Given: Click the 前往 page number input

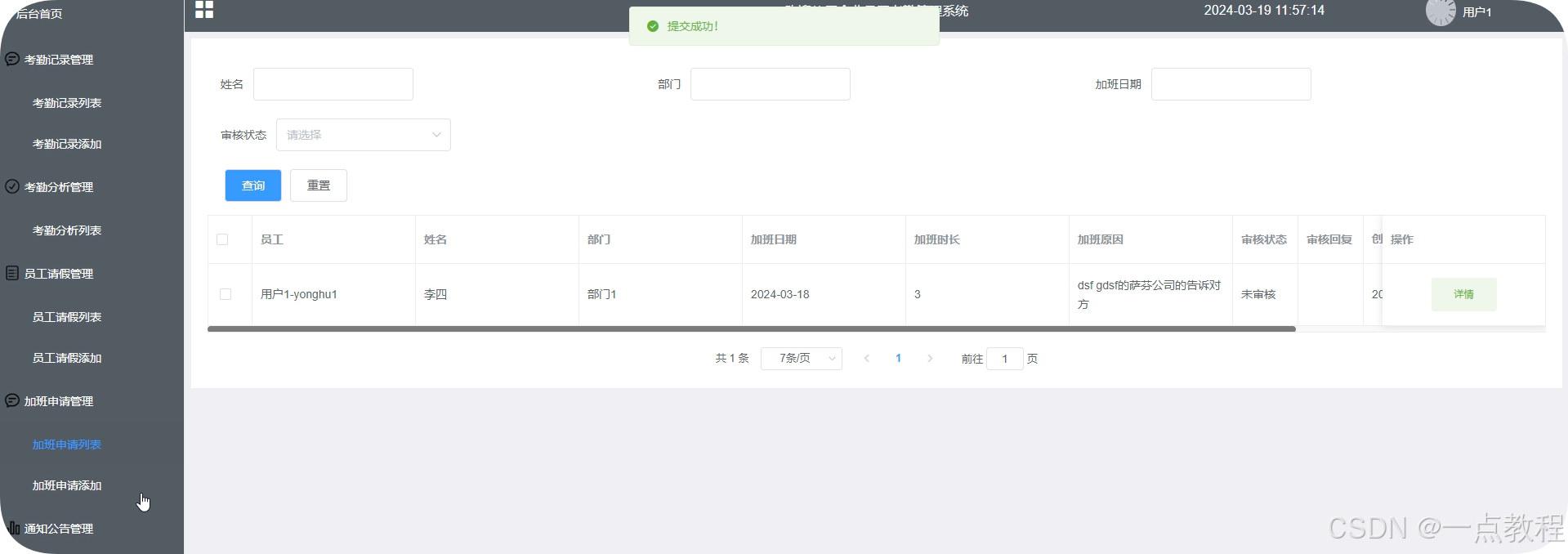Looking at the screenshot, I should click(x=1005, y=359).
